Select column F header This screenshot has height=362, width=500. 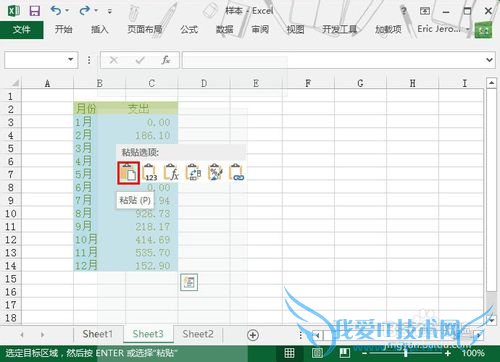click(x=308, y=83)
